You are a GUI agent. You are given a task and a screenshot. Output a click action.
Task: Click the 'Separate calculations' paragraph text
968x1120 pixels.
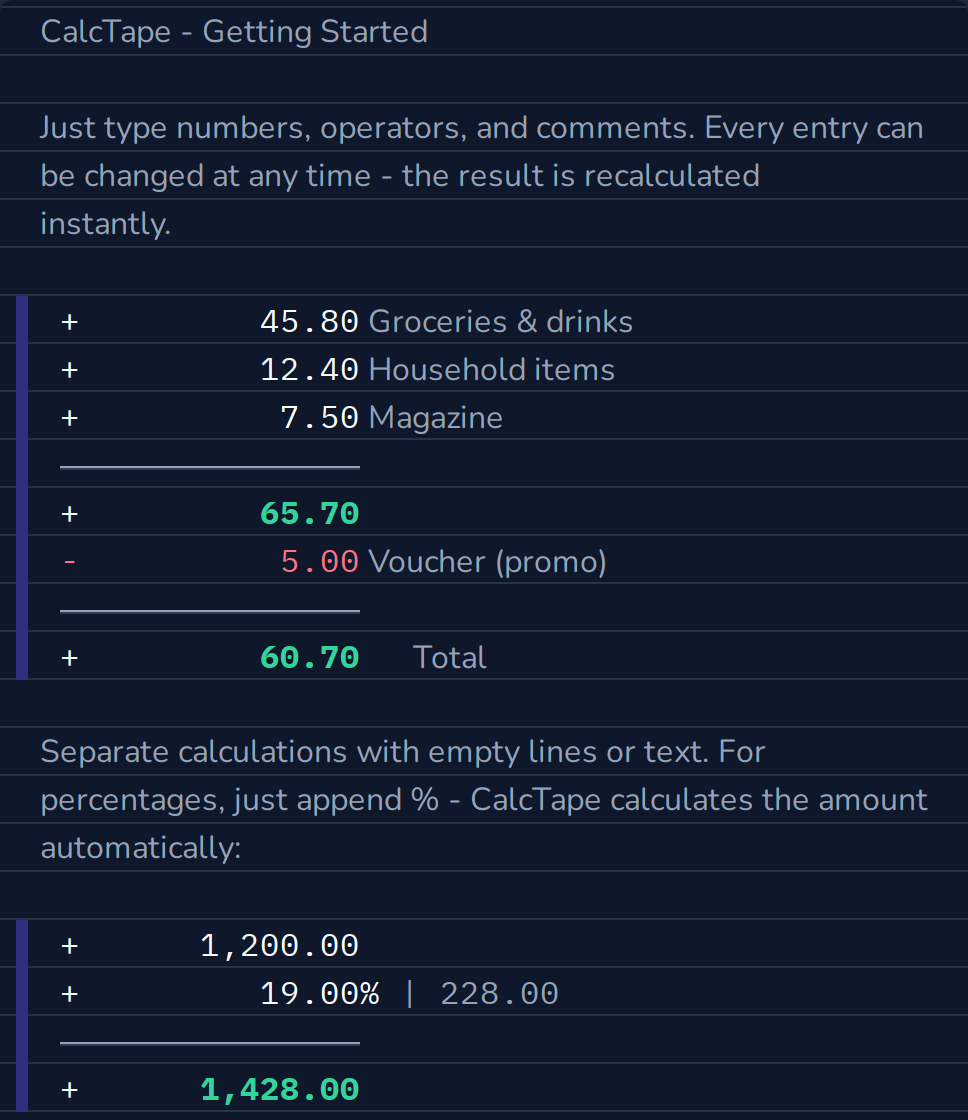coord(484,800)
